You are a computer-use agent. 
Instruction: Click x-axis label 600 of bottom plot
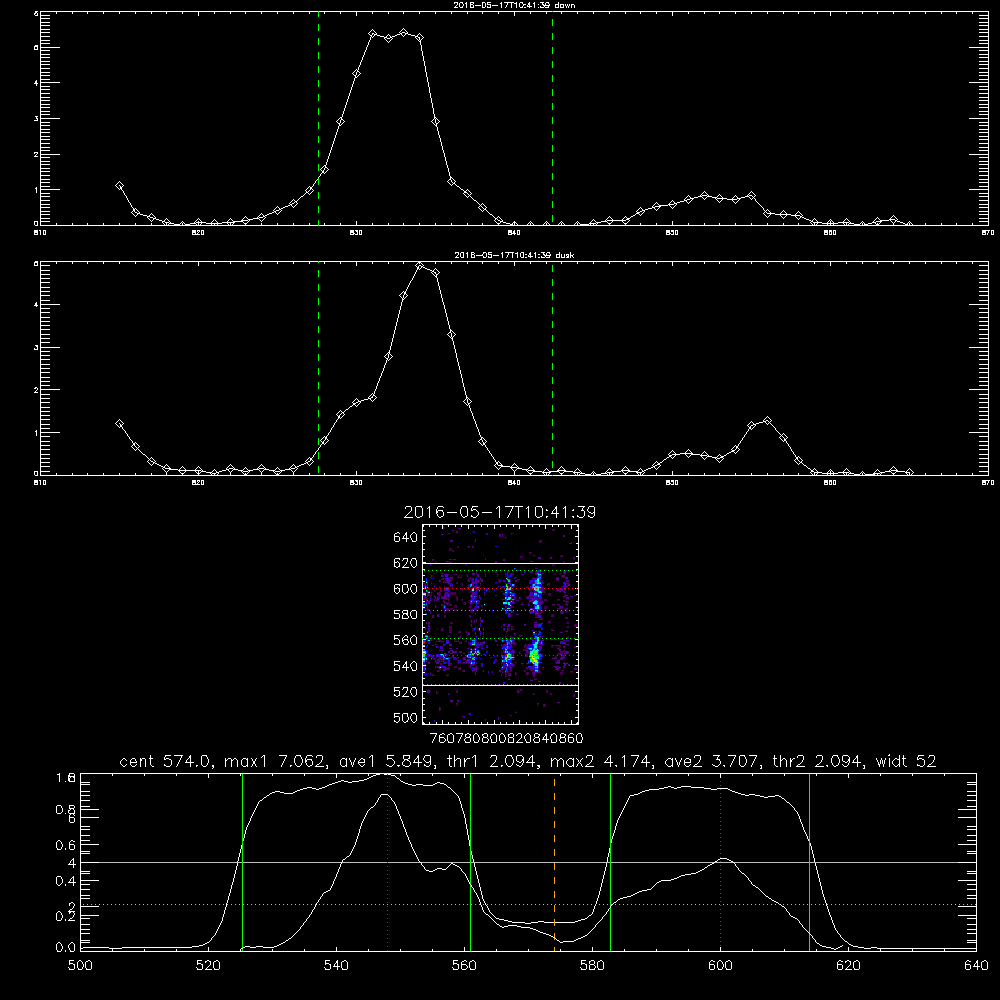[720, 966]
